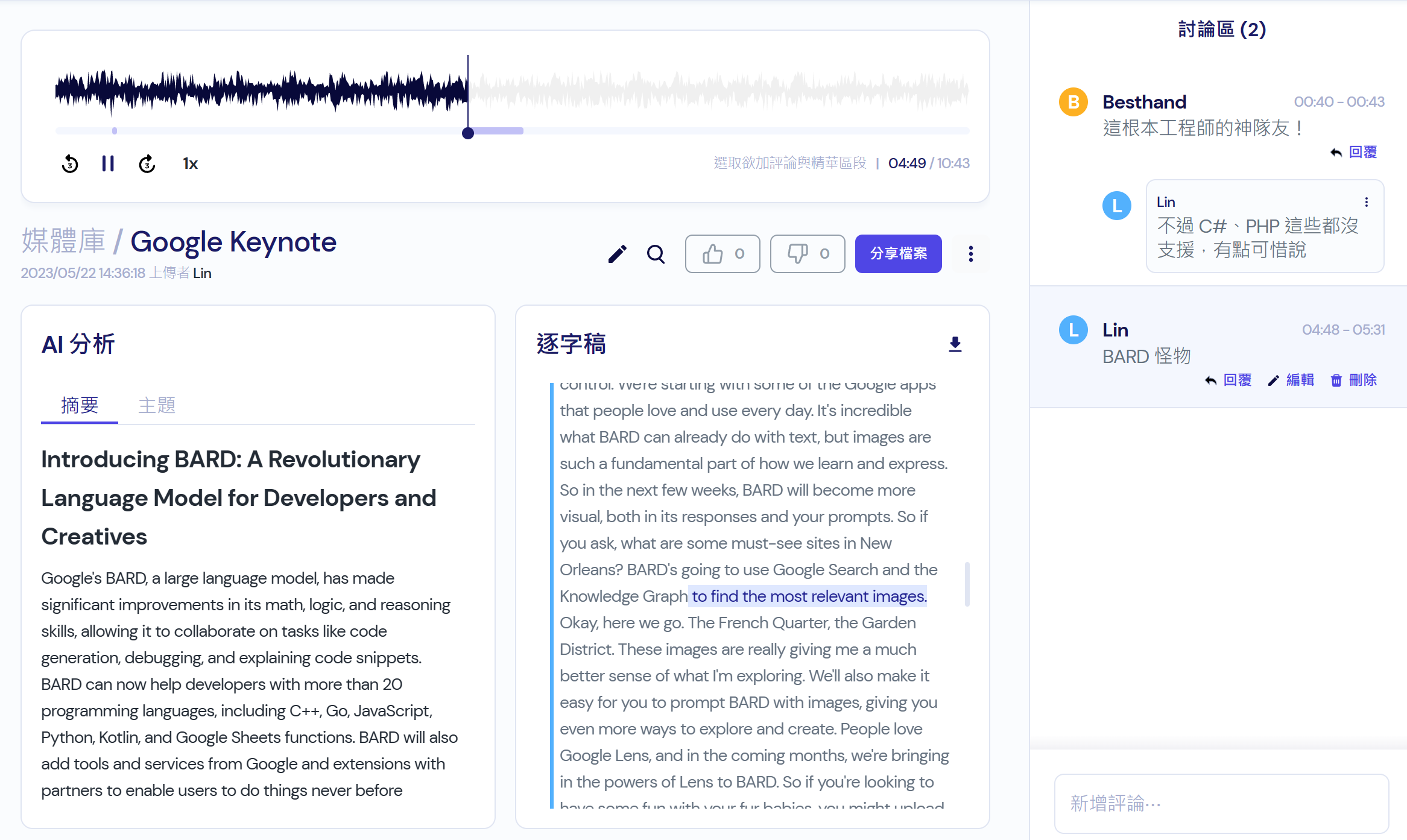Open file more options menu

click(970, 254)
